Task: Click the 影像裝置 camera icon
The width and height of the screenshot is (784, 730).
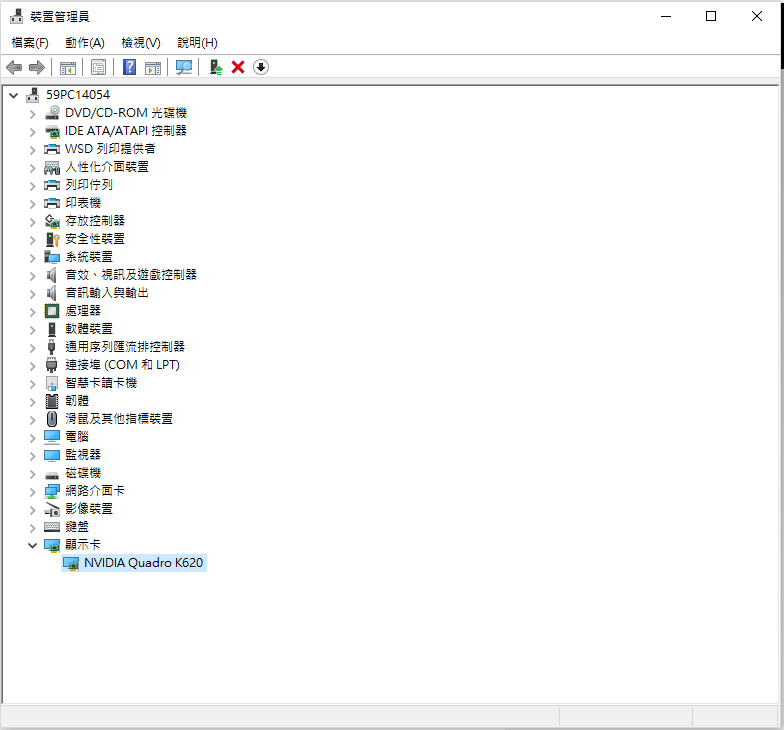Action: (x=52, y=509)
